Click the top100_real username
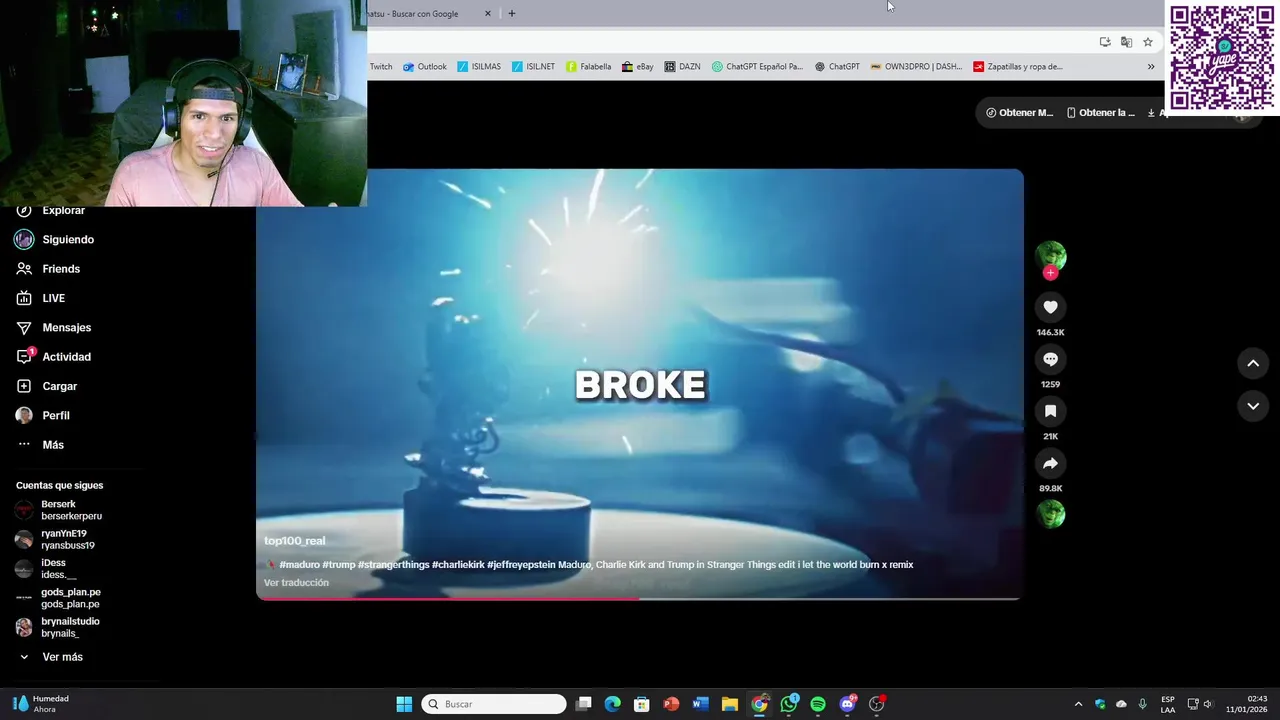 point(294,541)
